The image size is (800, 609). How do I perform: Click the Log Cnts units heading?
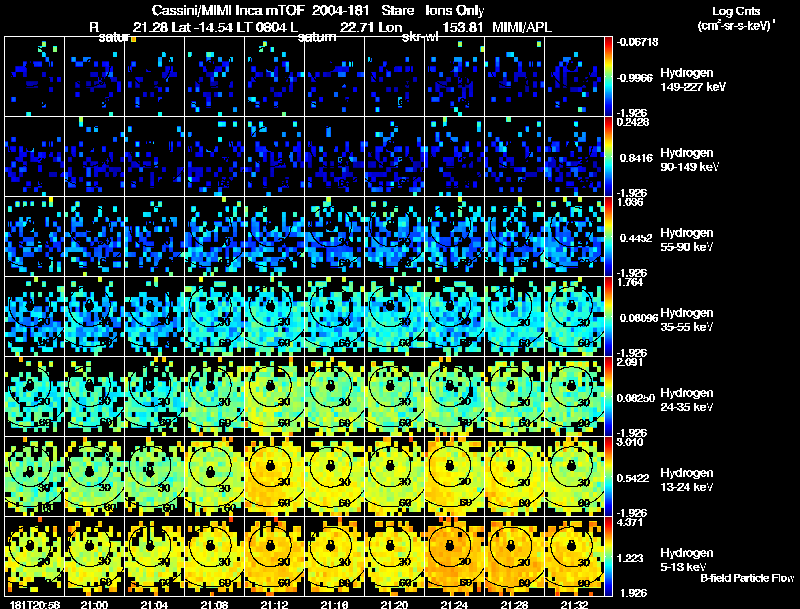[736, 18]
